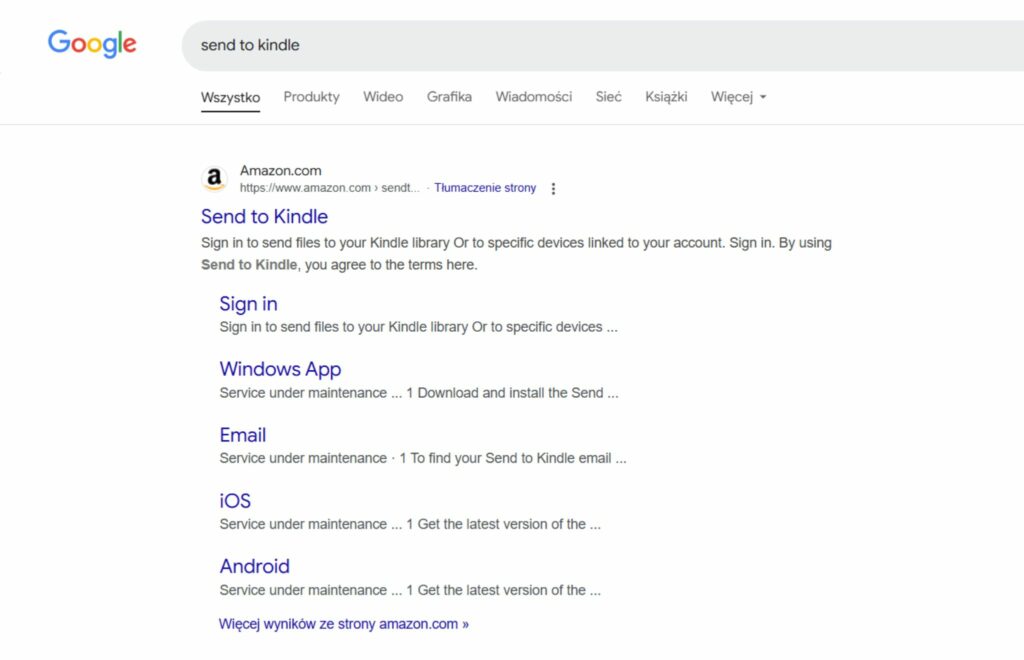Click the https://www.amazon.com URL breadcrumb

coord(330,188)
